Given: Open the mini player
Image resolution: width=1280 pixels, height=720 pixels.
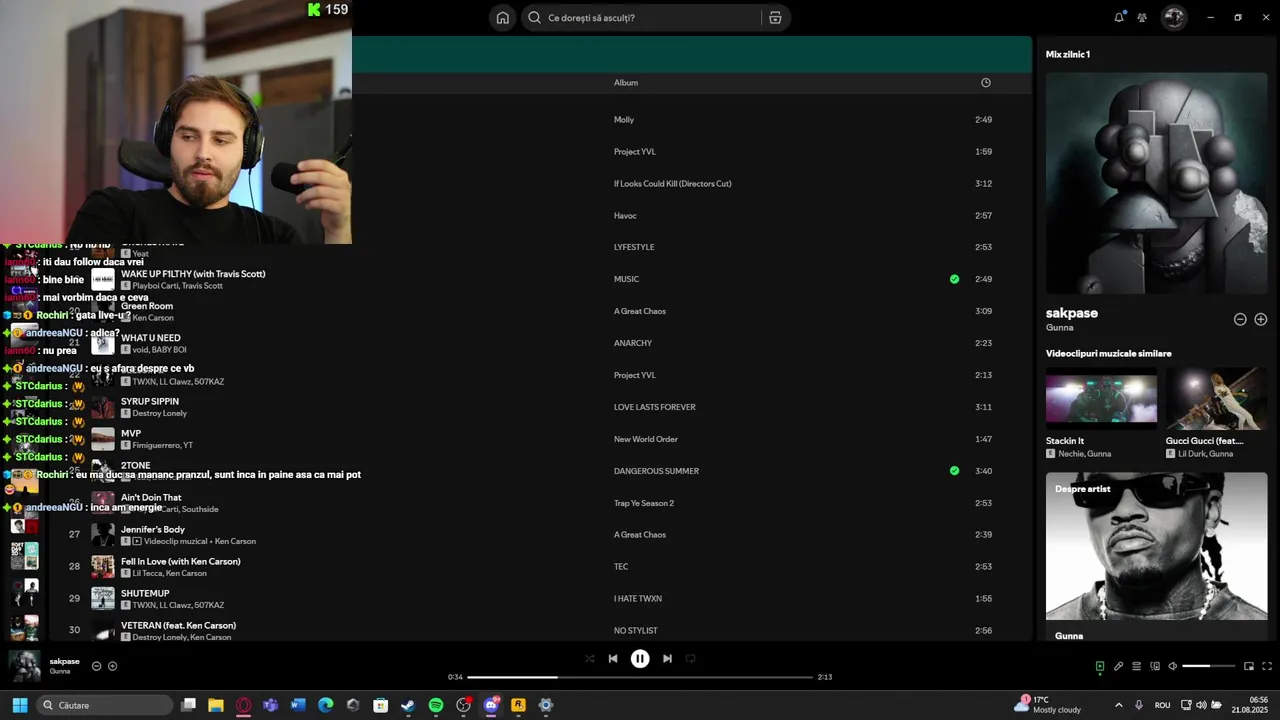Looking at the screenshot, I should [x=1249, y=666].
